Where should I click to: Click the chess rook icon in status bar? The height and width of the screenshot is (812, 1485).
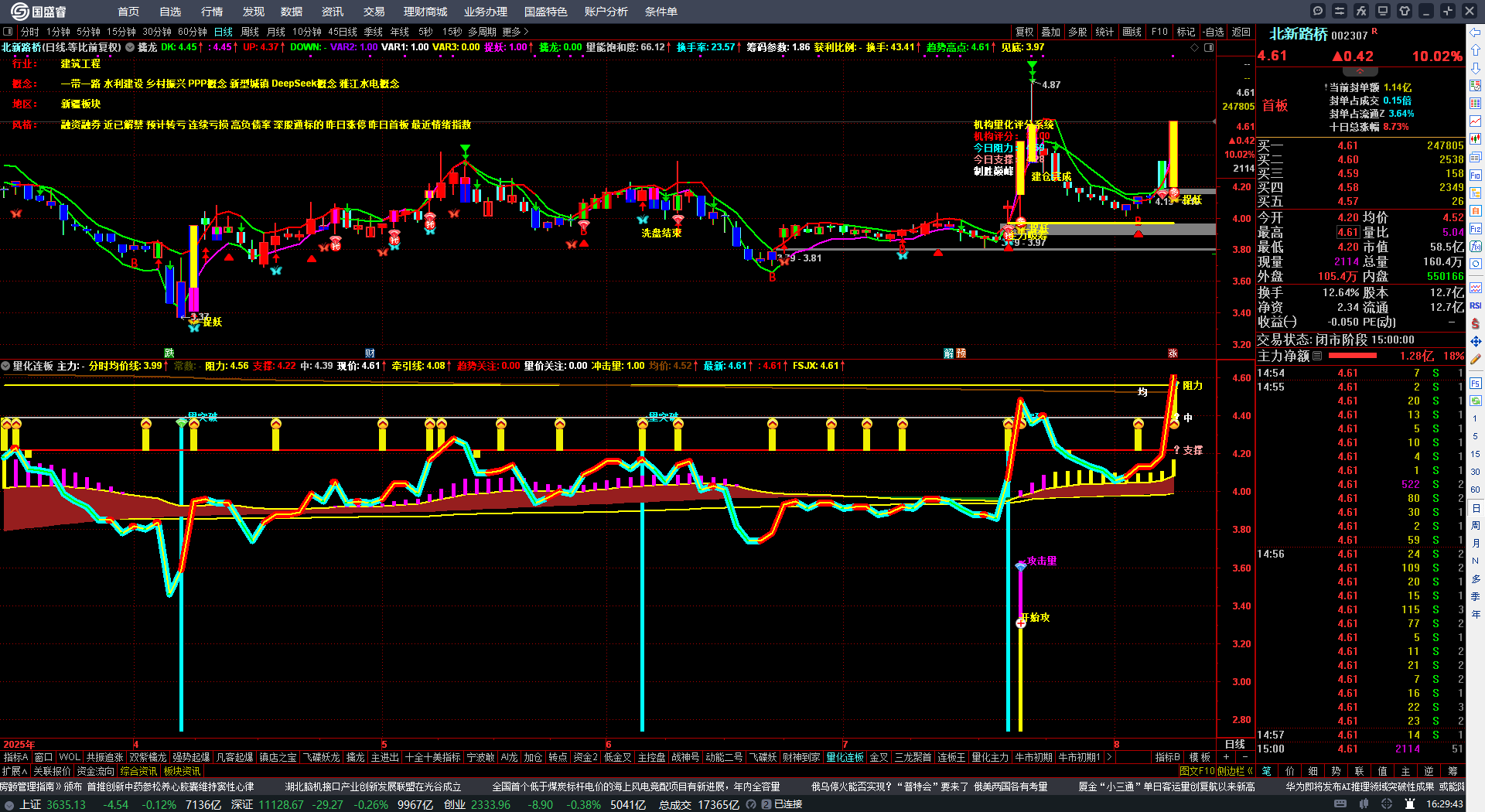1410,804
